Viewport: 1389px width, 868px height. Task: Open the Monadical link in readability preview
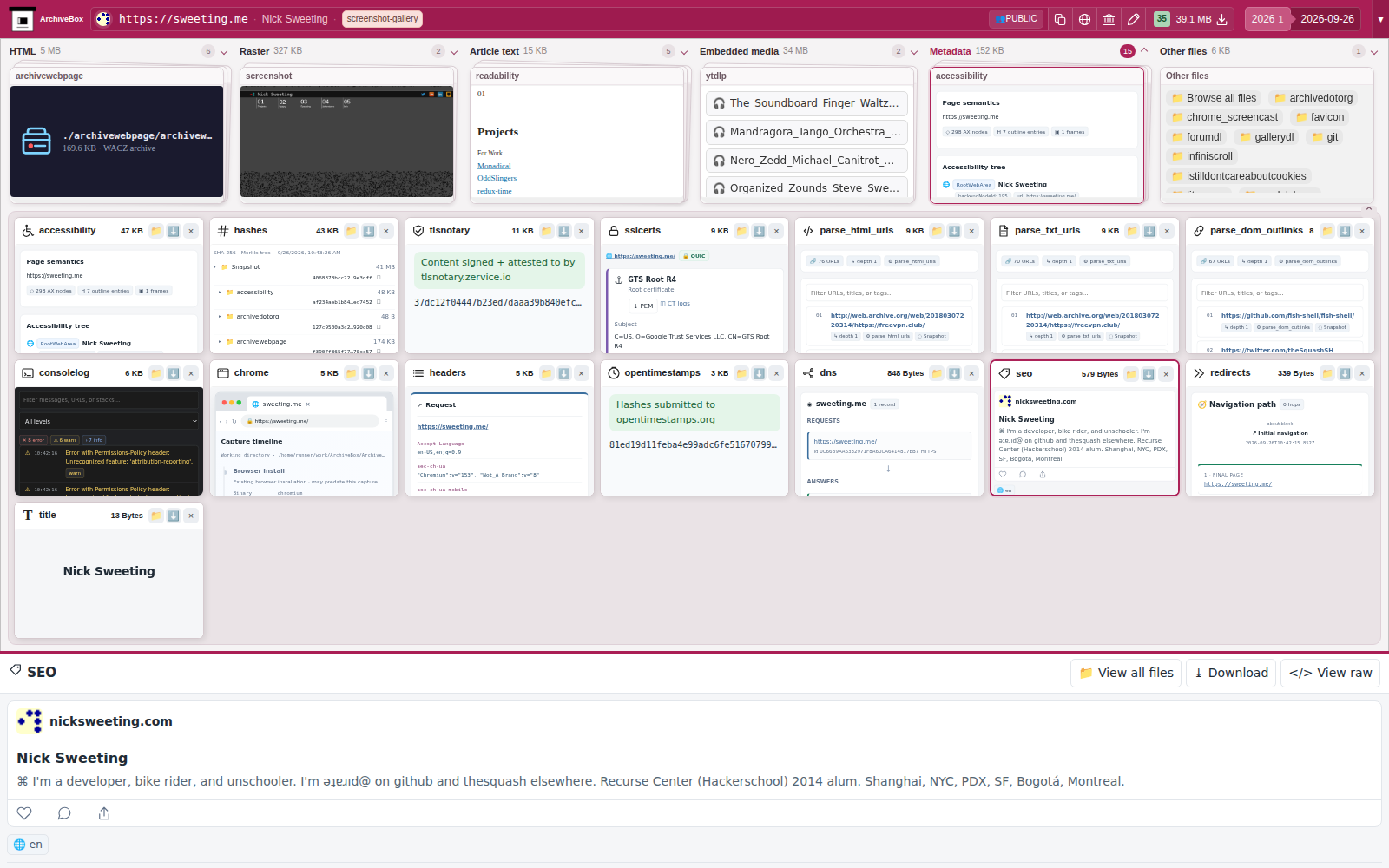click(494, 166)
